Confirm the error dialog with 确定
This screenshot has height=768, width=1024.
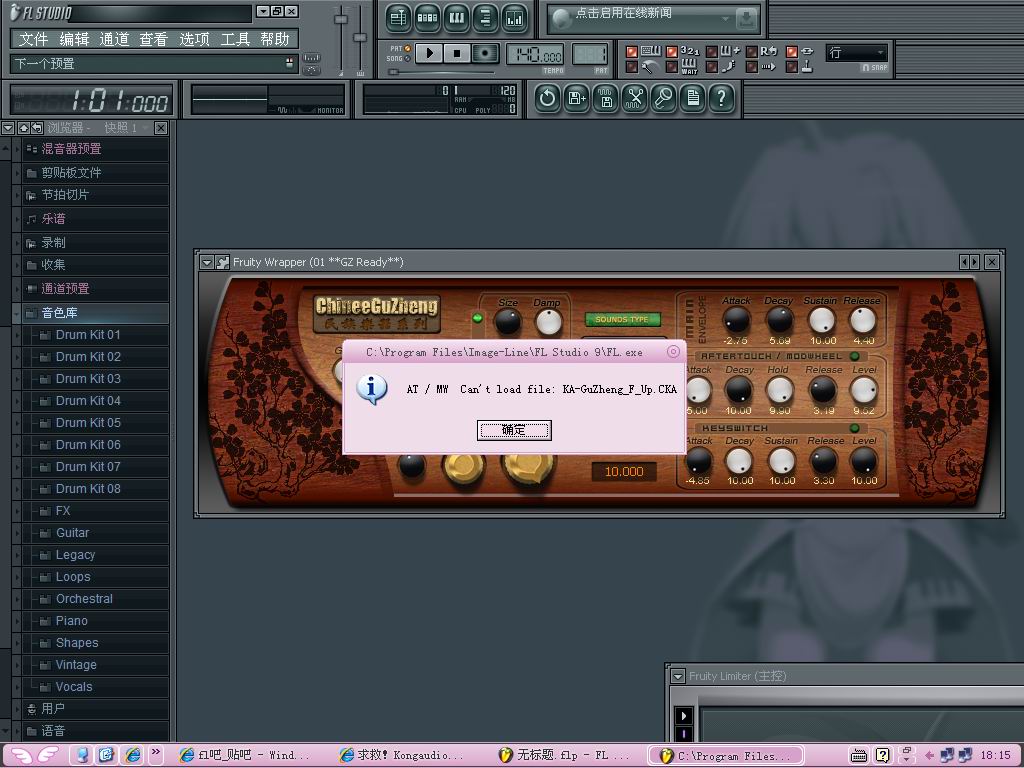pyautogui.click(x=514, y=430)
